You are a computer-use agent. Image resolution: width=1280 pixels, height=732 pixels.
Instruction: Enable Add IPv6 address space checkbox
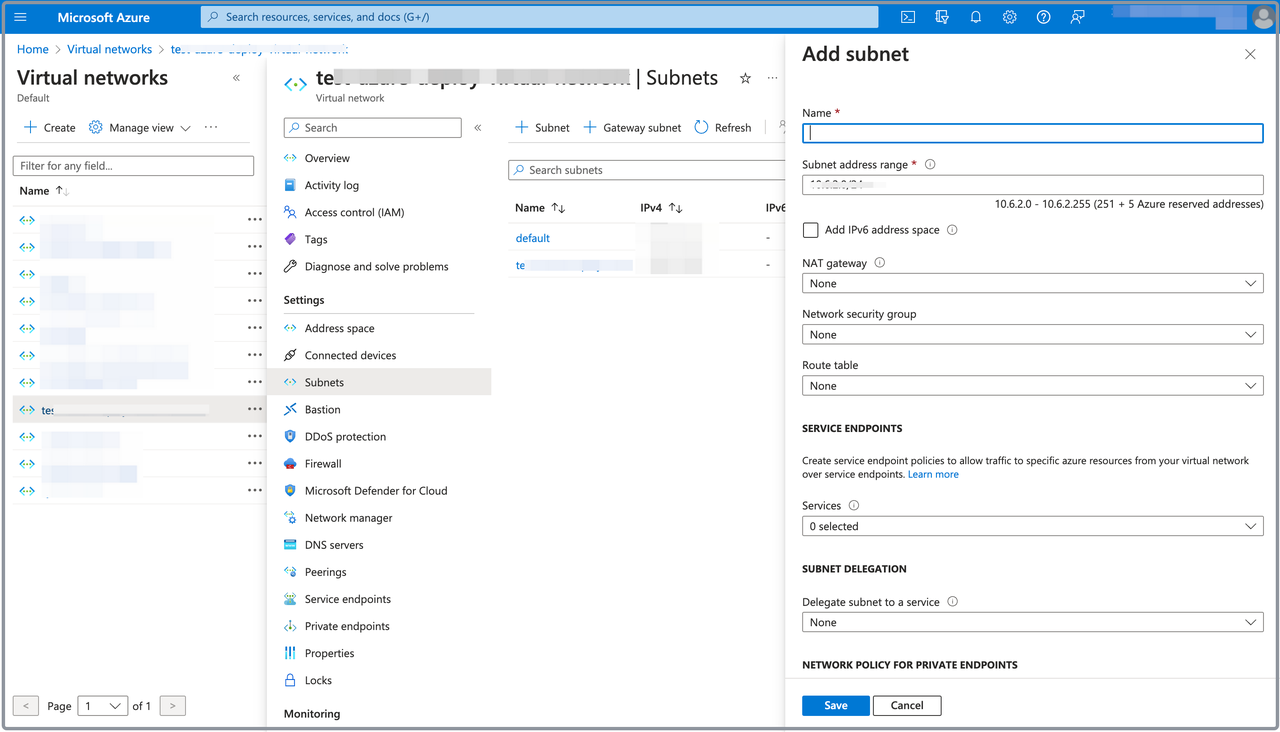[x=811, y=230]
